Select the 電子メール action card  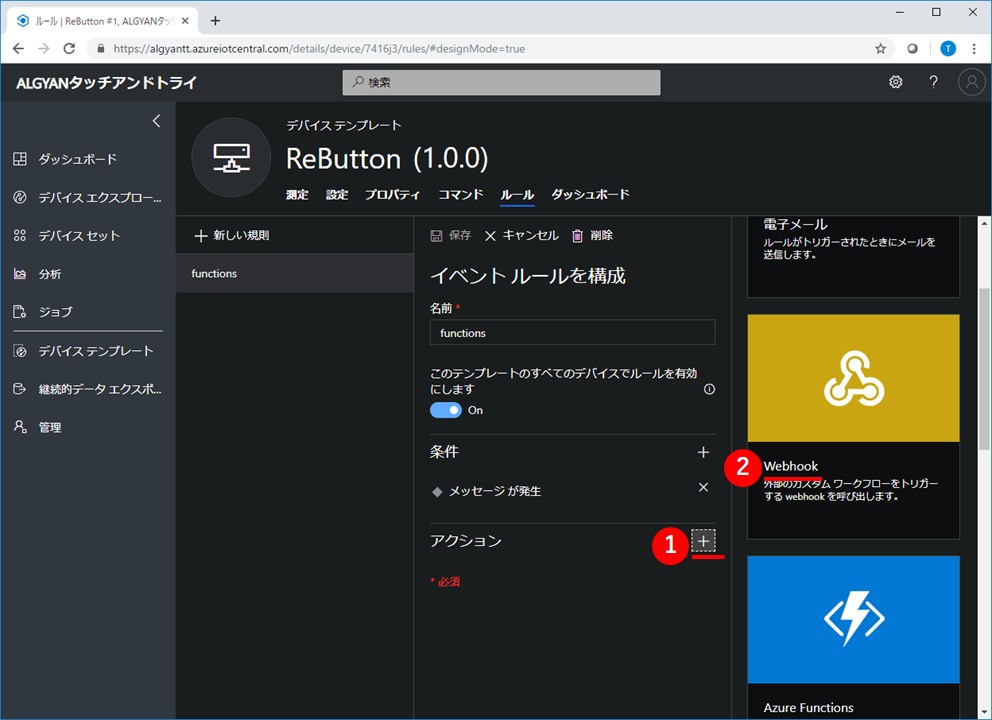tap(853, 256)
